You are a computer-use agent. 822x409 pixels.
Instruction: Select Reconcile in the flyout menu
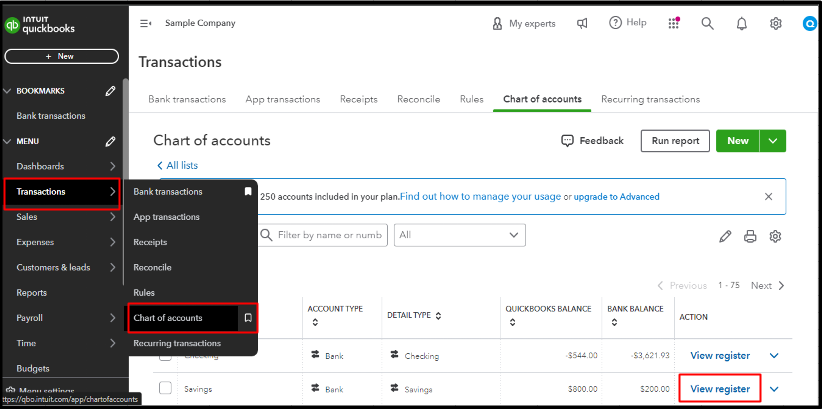click(x=153, y=267)
